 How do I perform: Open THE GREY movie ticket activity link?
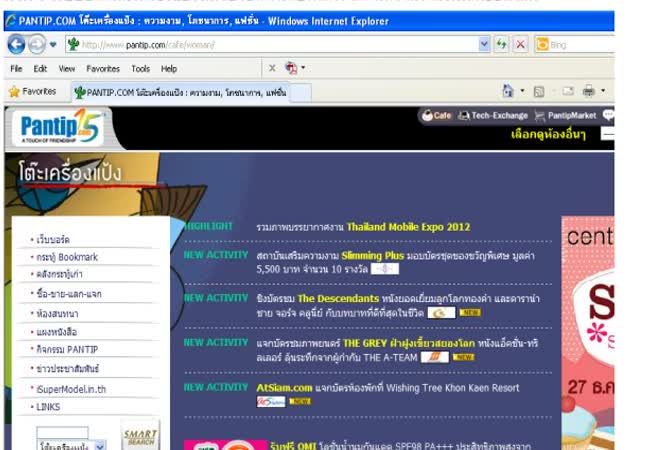(408, 344)
